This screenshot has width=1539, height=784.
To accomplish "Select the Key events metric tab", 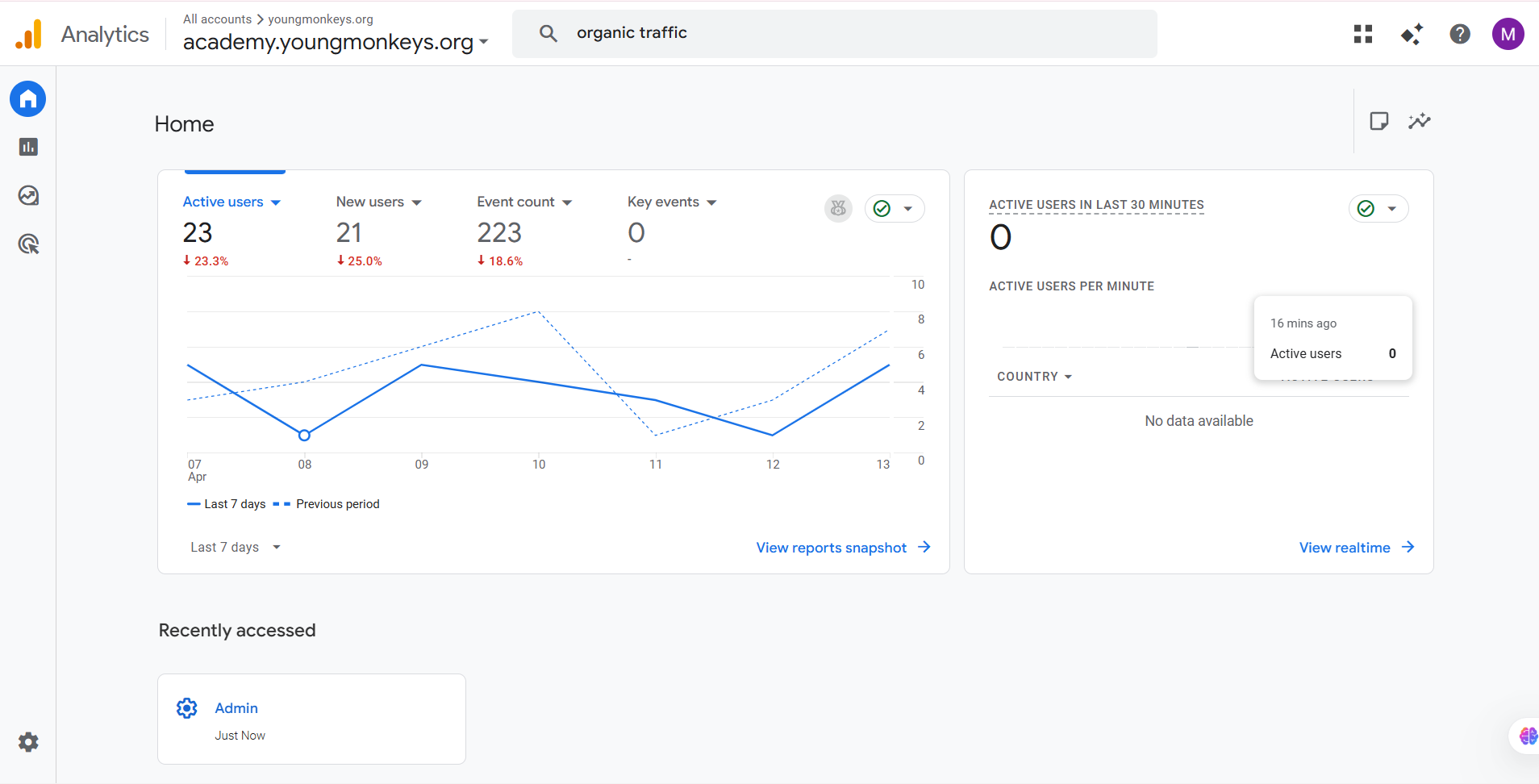I will click(663, 202).
